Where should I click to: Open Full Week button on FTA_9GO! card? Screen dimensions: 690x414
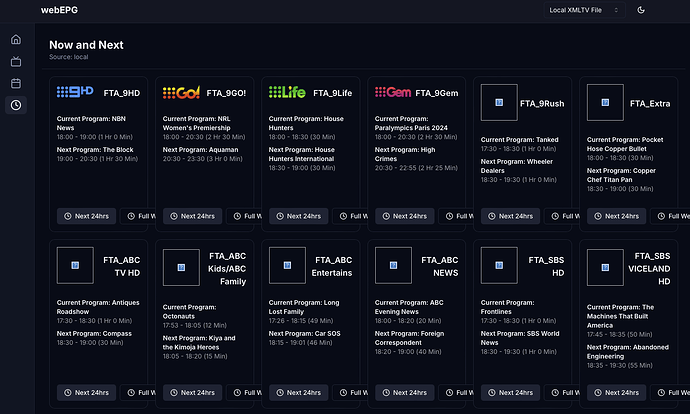(x=244, y=216)
